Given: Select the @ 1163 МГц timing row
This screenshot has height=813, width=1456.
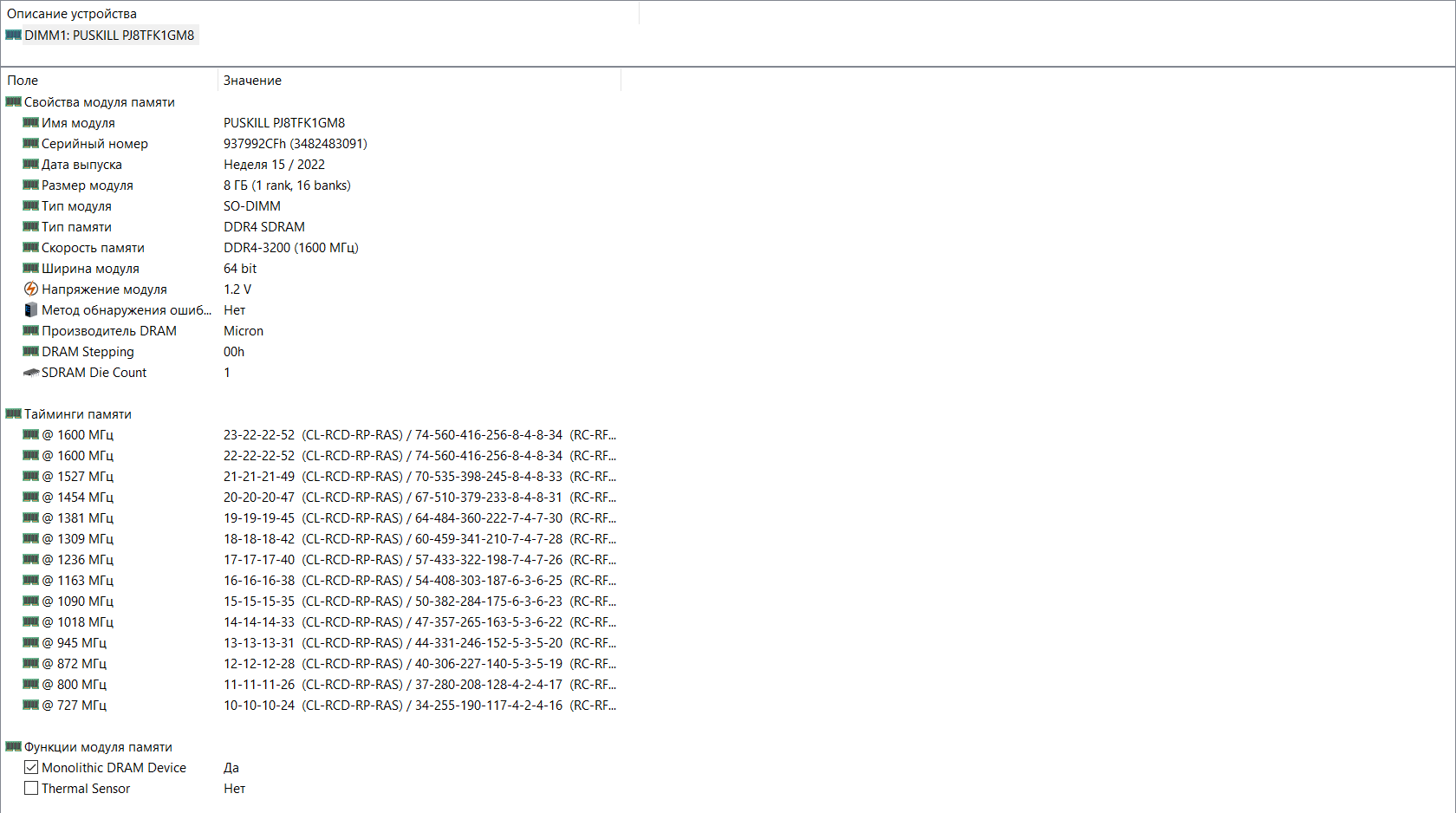Looking at the screenshot, I should click(320, 580).
